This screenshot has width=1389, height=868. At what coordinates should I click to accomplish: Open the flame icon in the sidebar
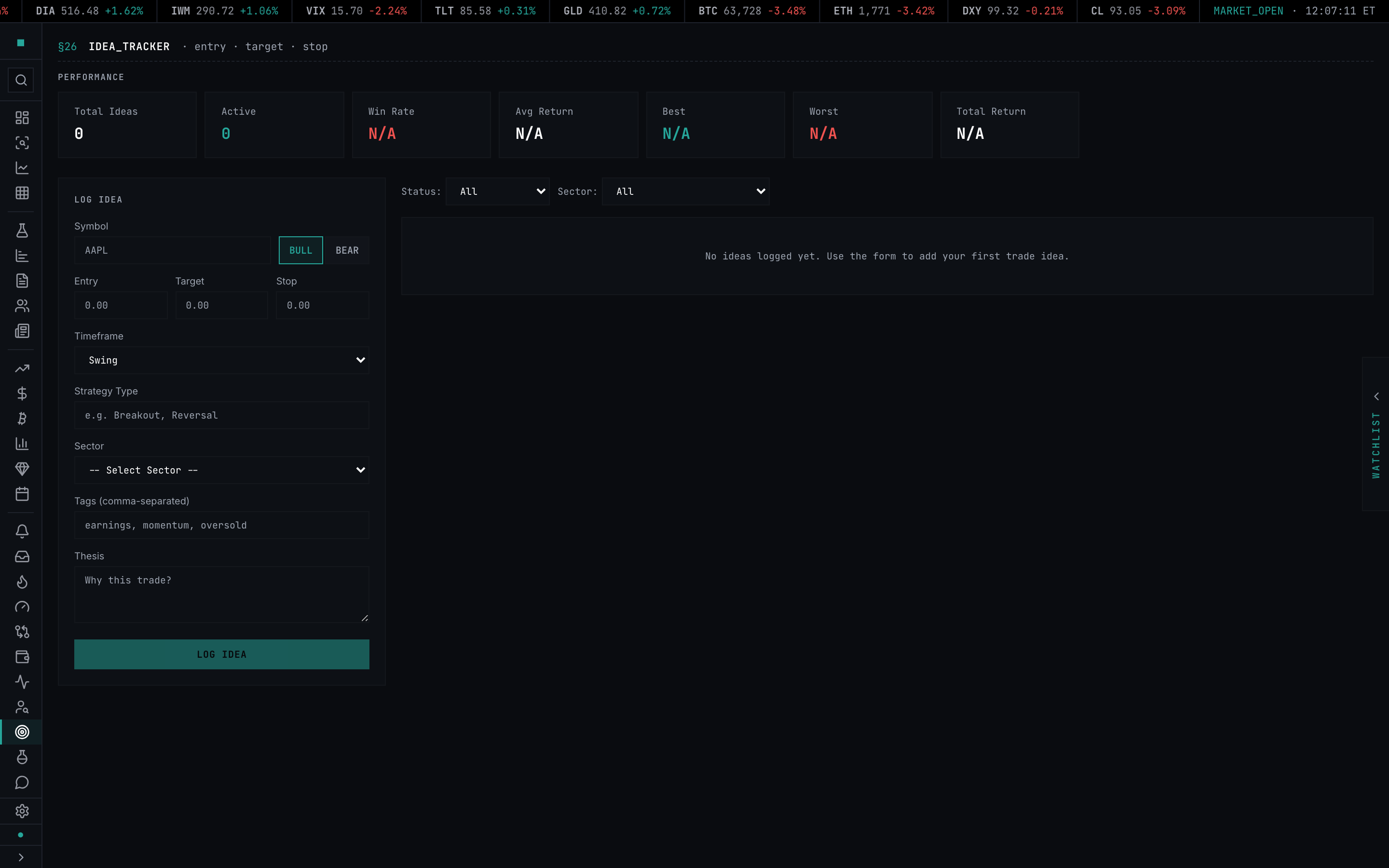[22, 582]
